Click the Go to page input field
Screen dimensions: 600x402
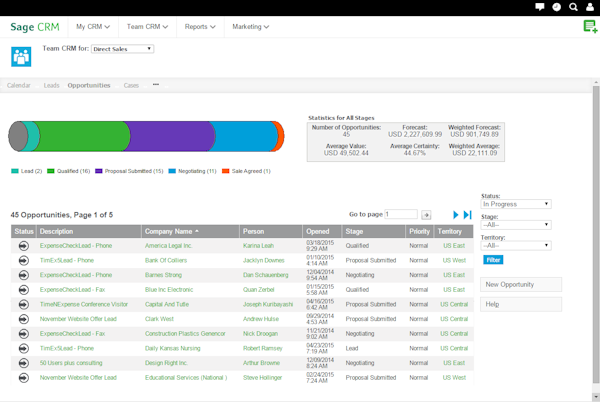point(401,214)
